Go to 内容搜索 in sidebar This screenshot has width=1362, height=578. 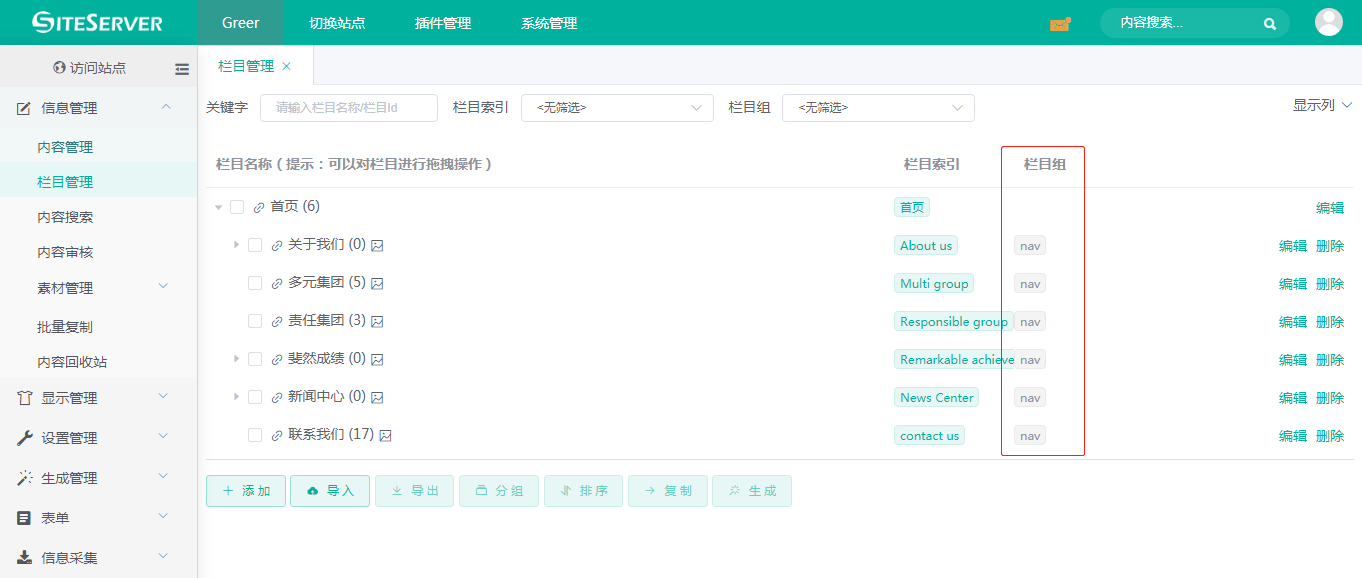pos(65,217)
